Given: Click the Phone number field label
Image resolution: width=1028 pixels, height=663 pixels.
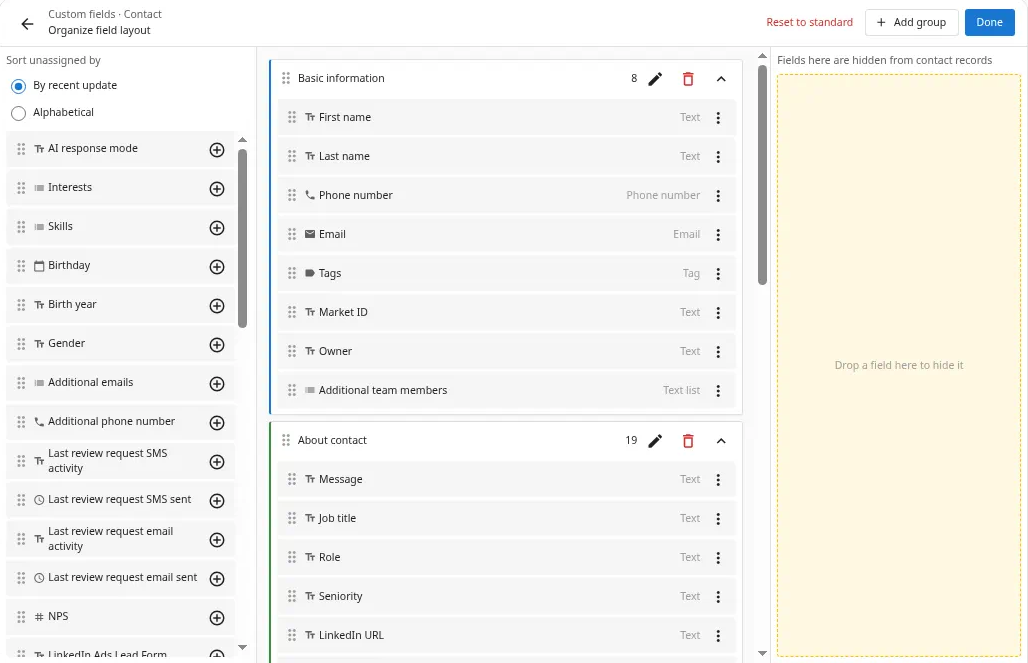Looking at the screenshot, I should pos(355,195).
